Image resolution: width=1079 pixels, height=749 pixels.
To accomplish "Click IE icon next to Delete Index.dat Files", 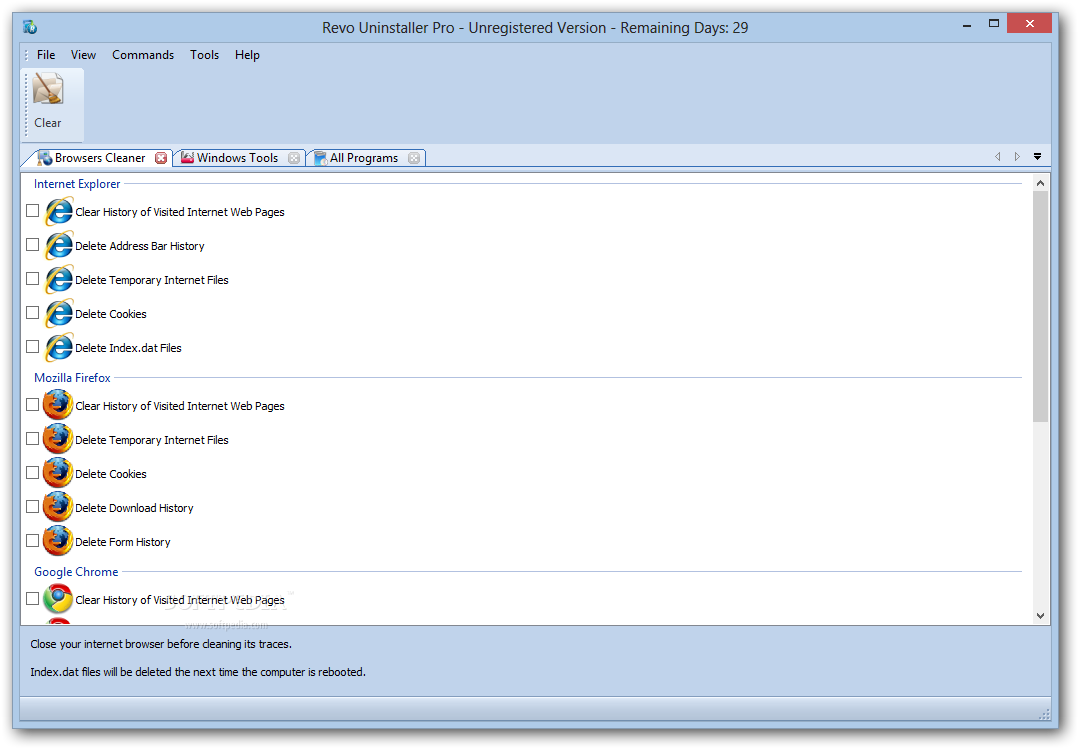I will coord(59,348).
